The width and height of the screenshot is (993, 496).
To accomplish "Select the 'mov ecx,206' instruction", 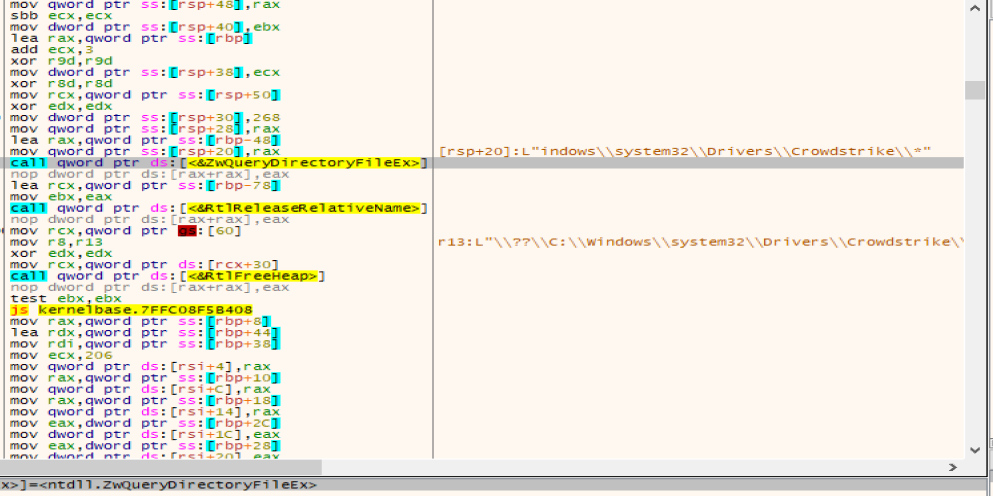I will point(61,355).
